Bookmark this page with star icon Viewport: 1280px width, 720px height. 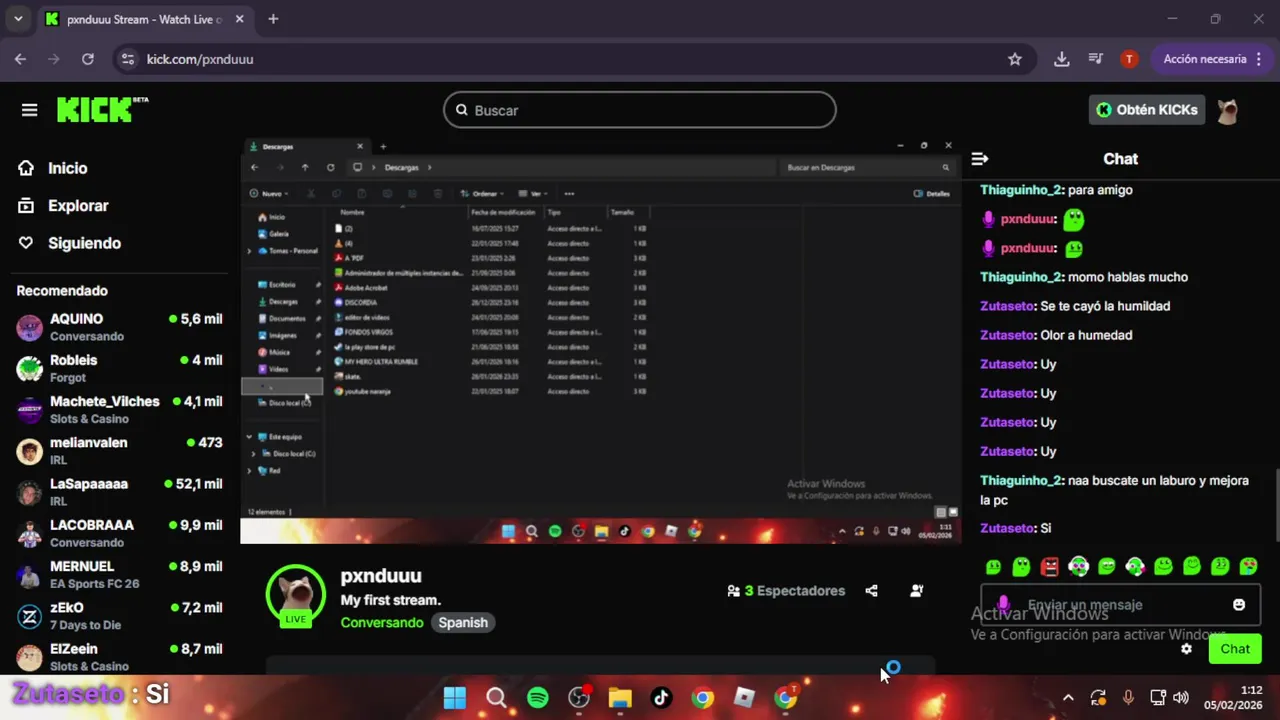pos(1015,59)
